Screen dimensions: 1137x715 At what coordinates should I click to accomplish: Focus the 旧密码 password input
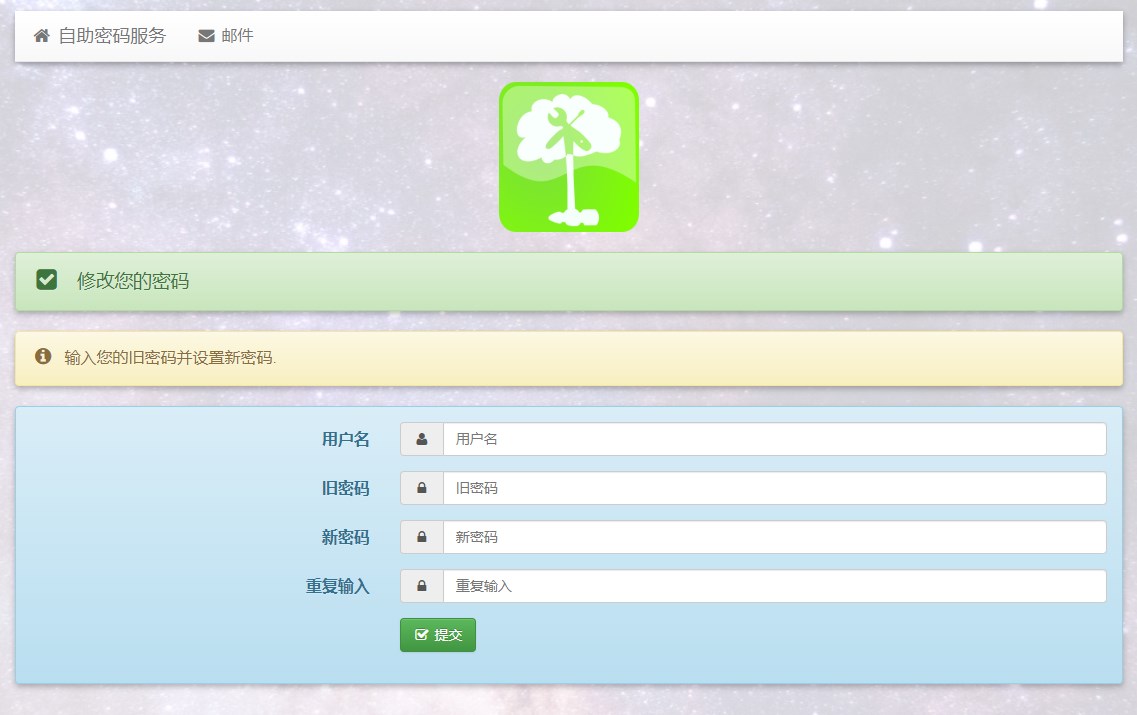tap(774, 488)
